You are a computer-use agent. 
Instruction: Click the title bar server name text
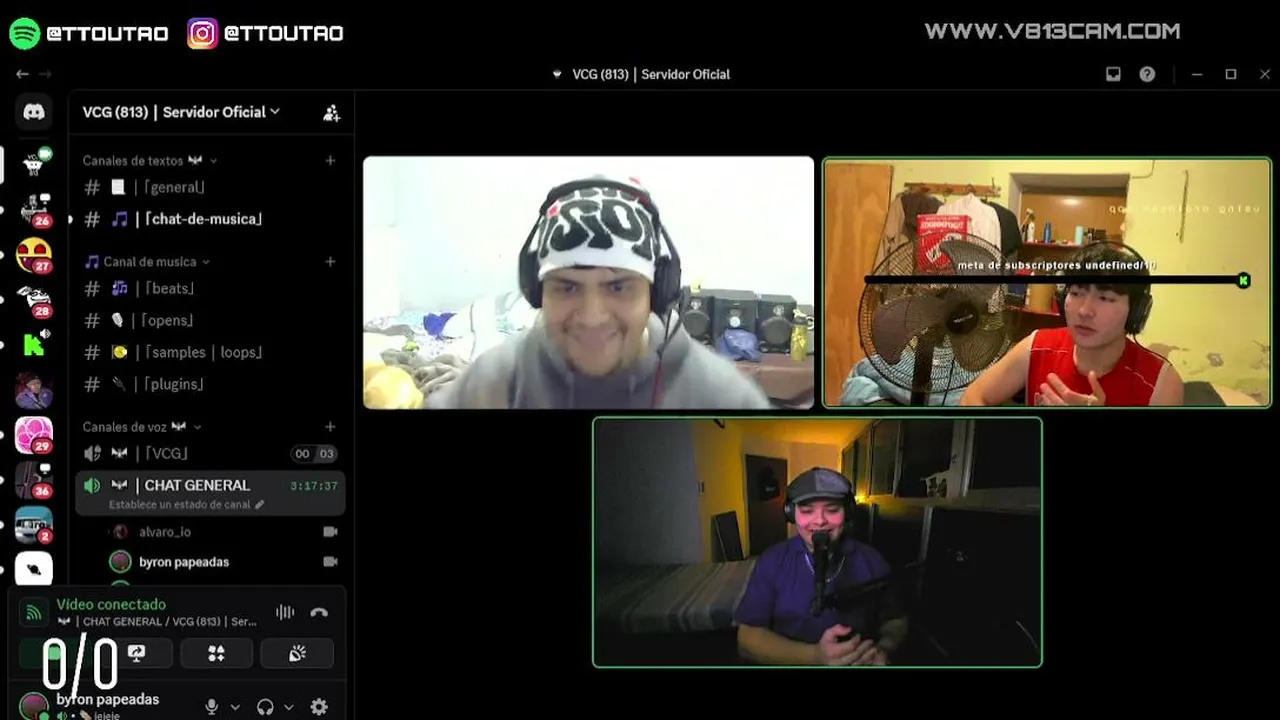[651, 74]
